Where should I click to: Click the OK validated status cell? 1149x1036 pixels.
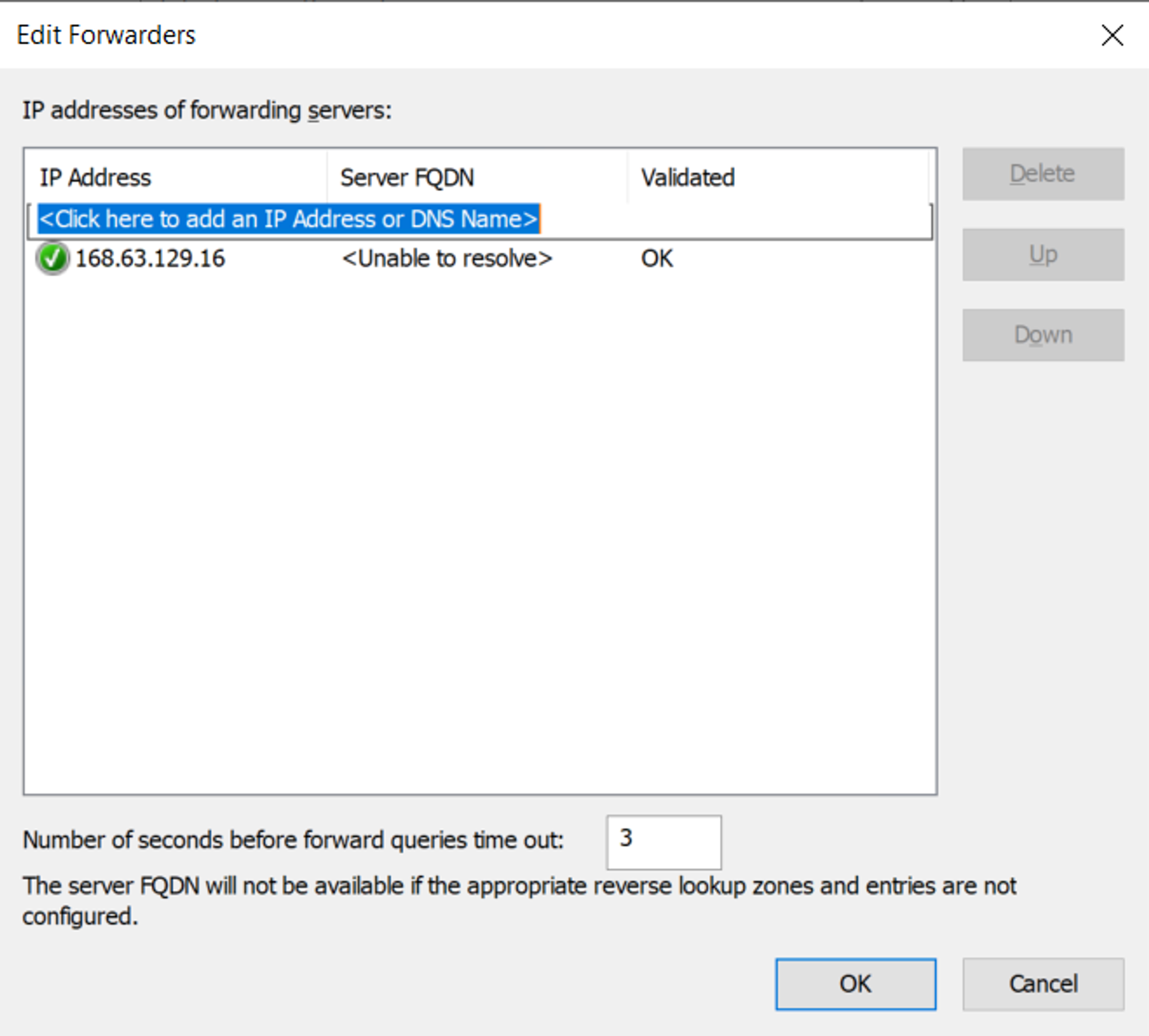pos(657,259)
